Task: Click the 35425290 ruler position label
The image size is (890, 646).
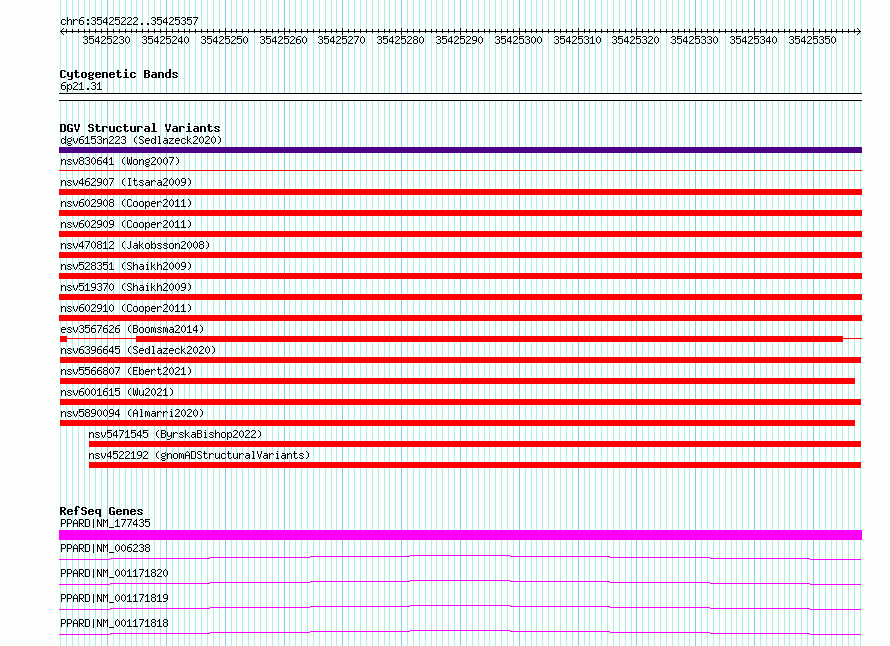Action: pyautogui.click(x=459, y=40)
